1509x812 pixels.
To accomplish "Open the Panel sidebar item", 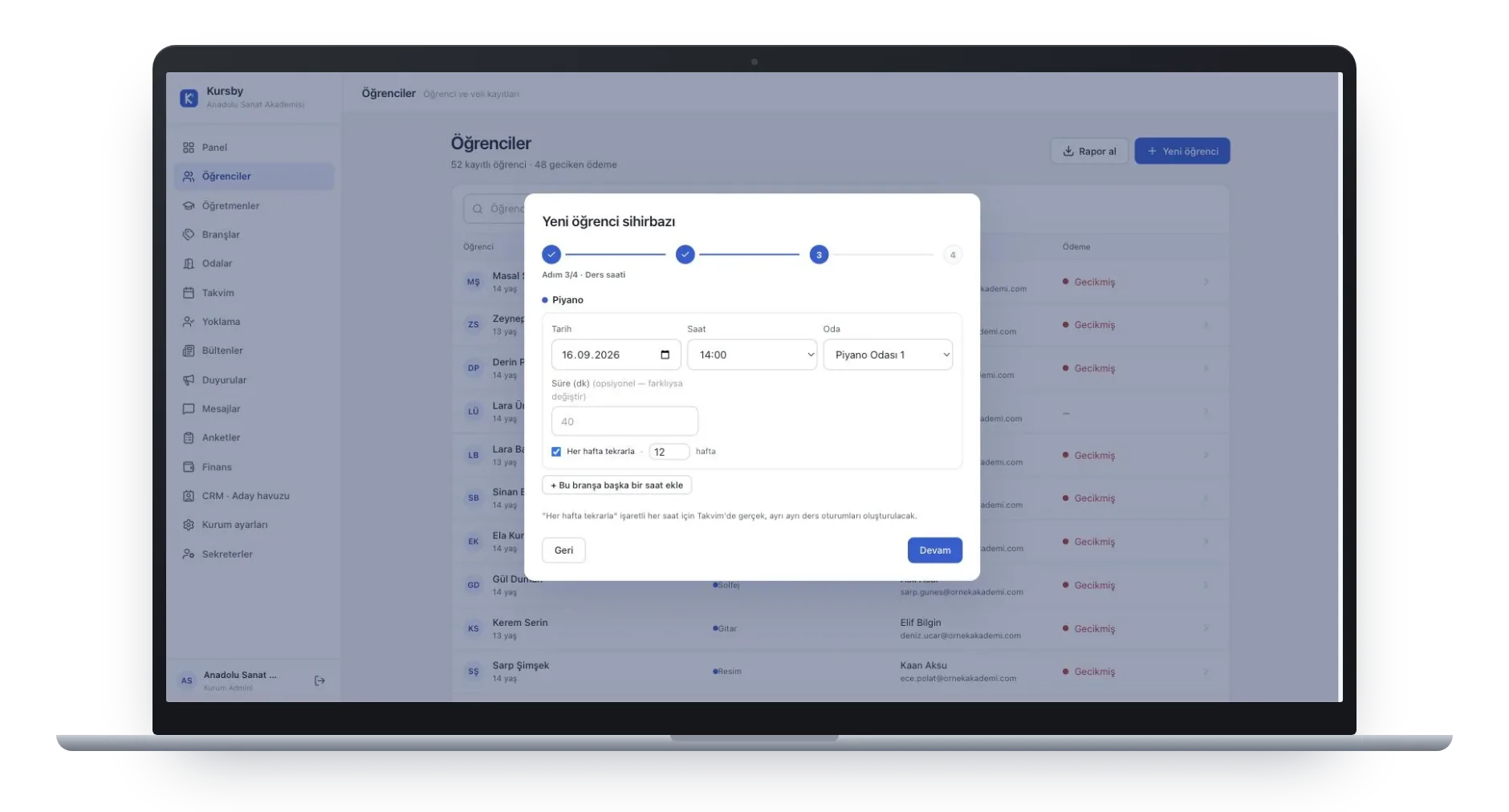I will [254, 148].
